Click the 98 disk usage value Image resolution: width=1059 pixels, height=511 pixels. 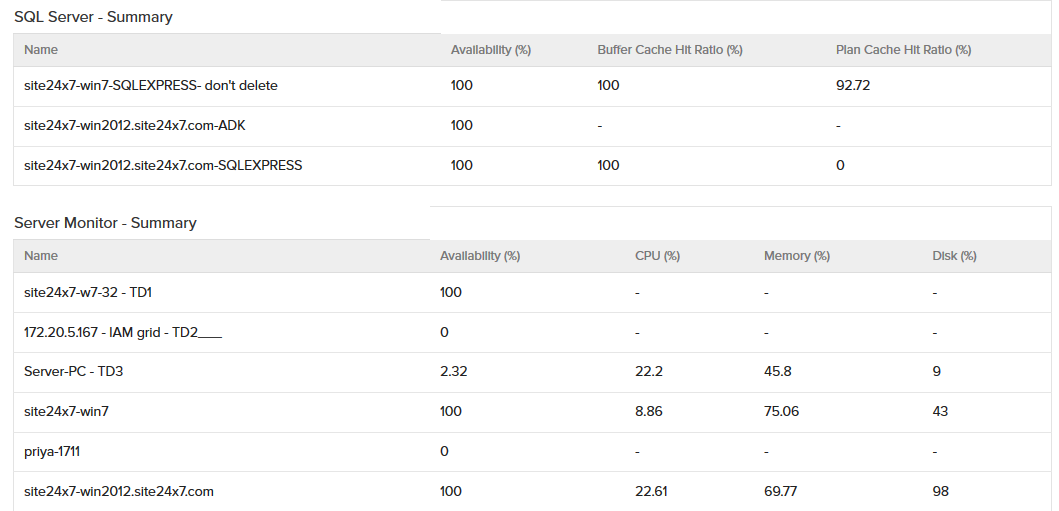(x=940, y=491)
